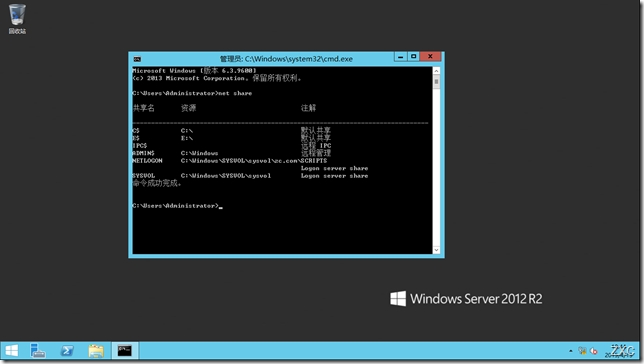Click the Windows Start button

click(x=12, y=351)
